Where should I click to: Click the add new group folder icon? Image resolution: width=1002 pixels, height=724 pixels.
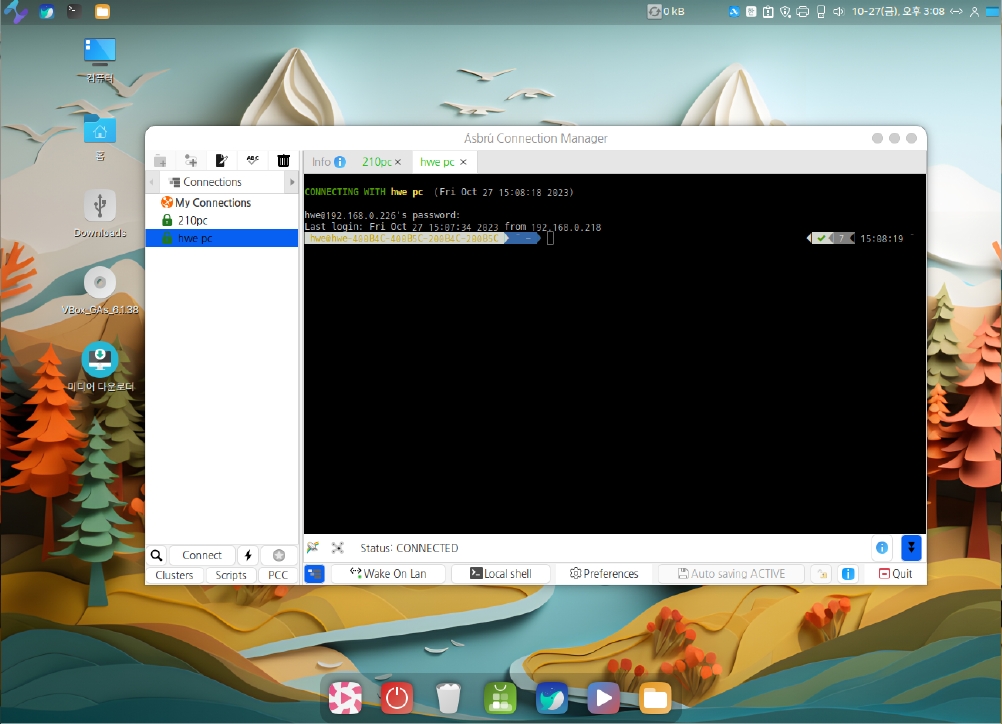(160, 160)
